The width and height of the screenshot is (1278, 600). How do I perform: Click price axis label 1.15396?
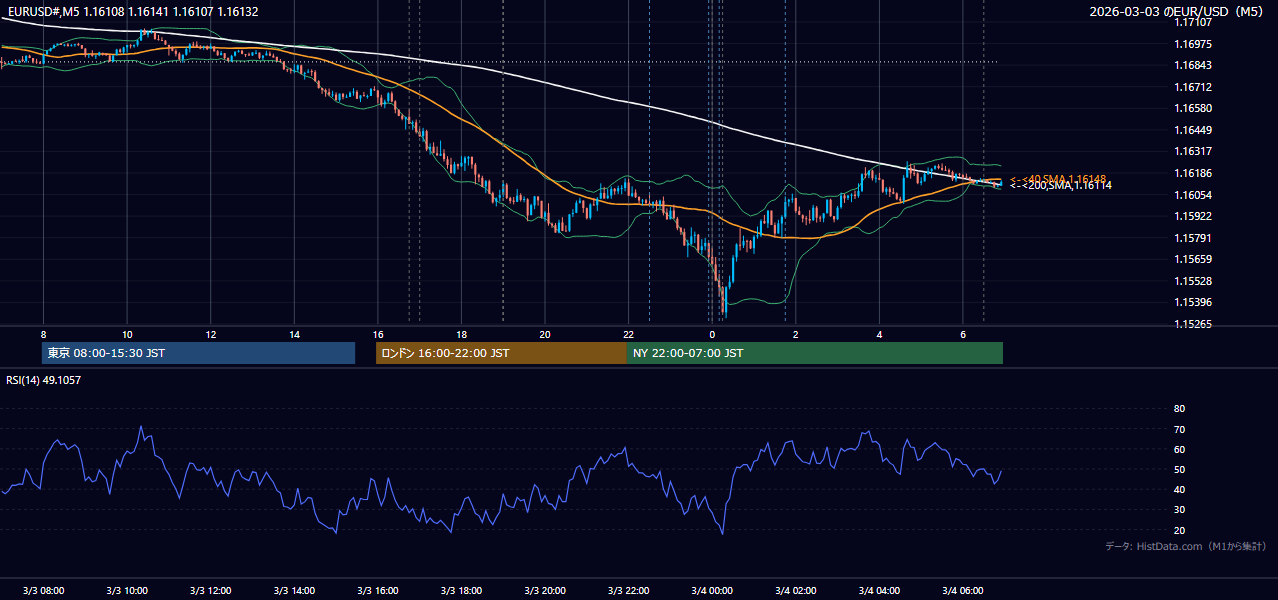(x=1193, y=302)
